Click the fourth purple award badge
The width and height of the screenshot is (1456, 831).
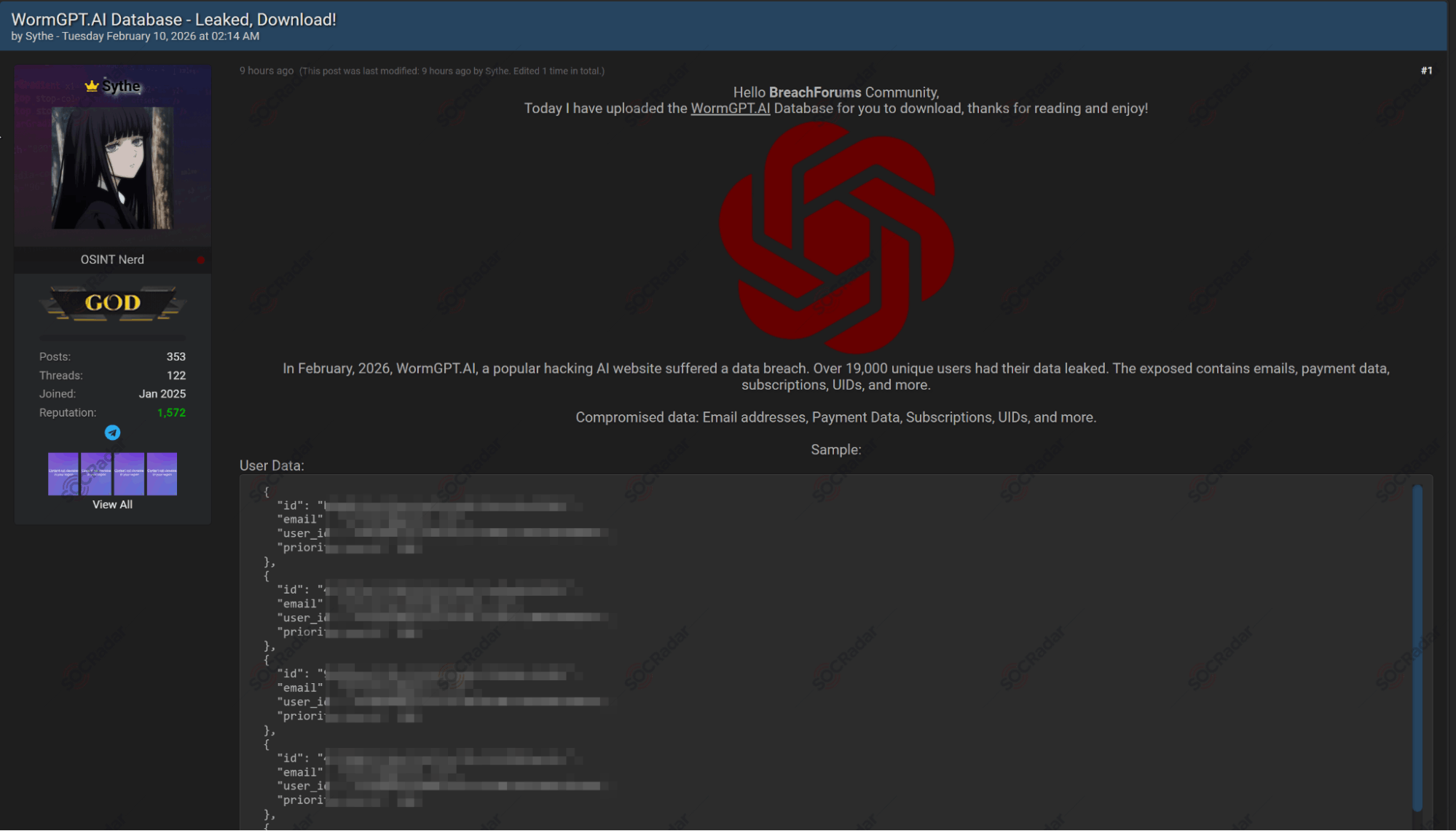[x=162, y=474]
